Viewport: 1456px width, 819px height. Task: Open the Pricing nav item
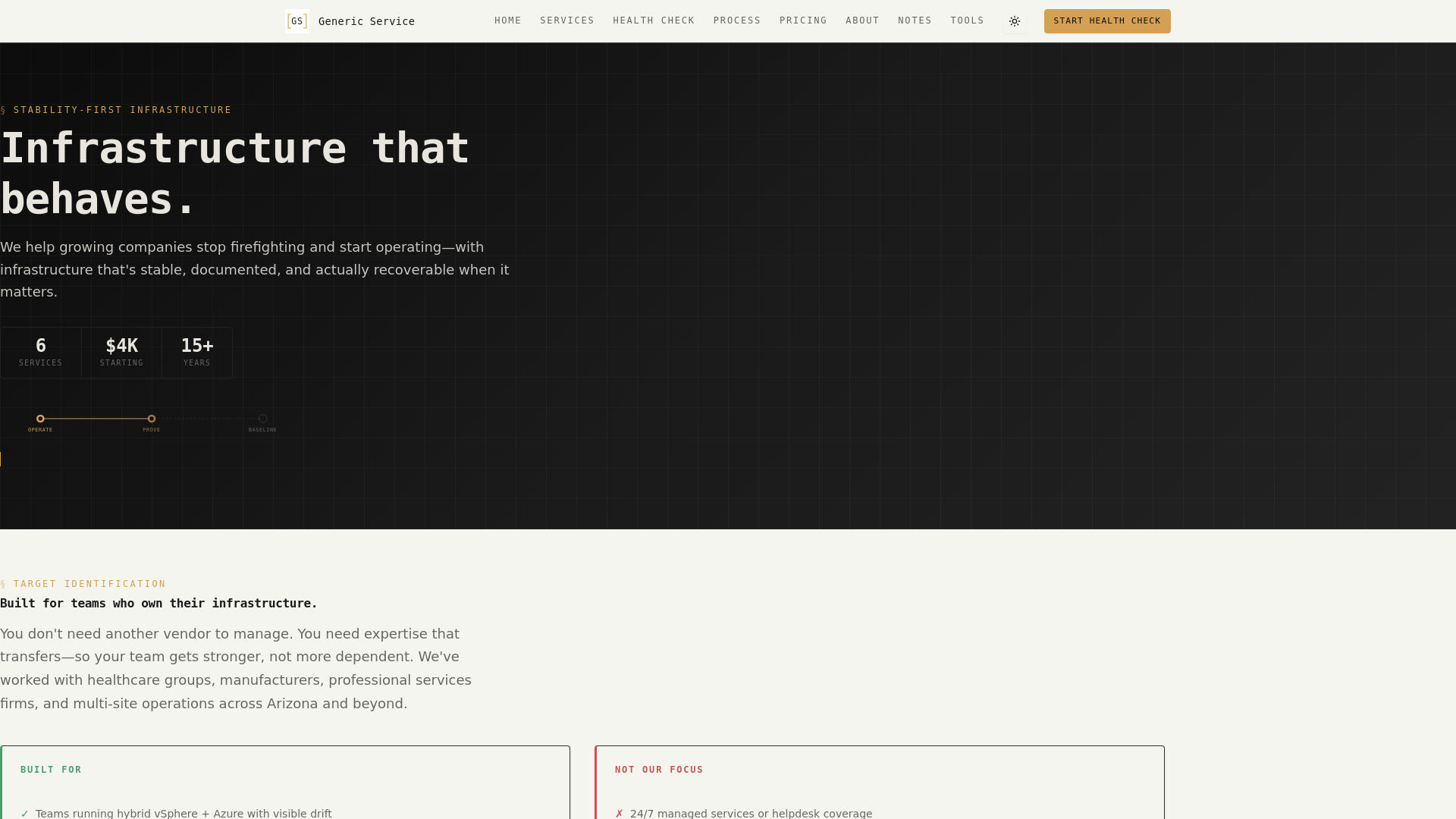[x=803, y=20]
